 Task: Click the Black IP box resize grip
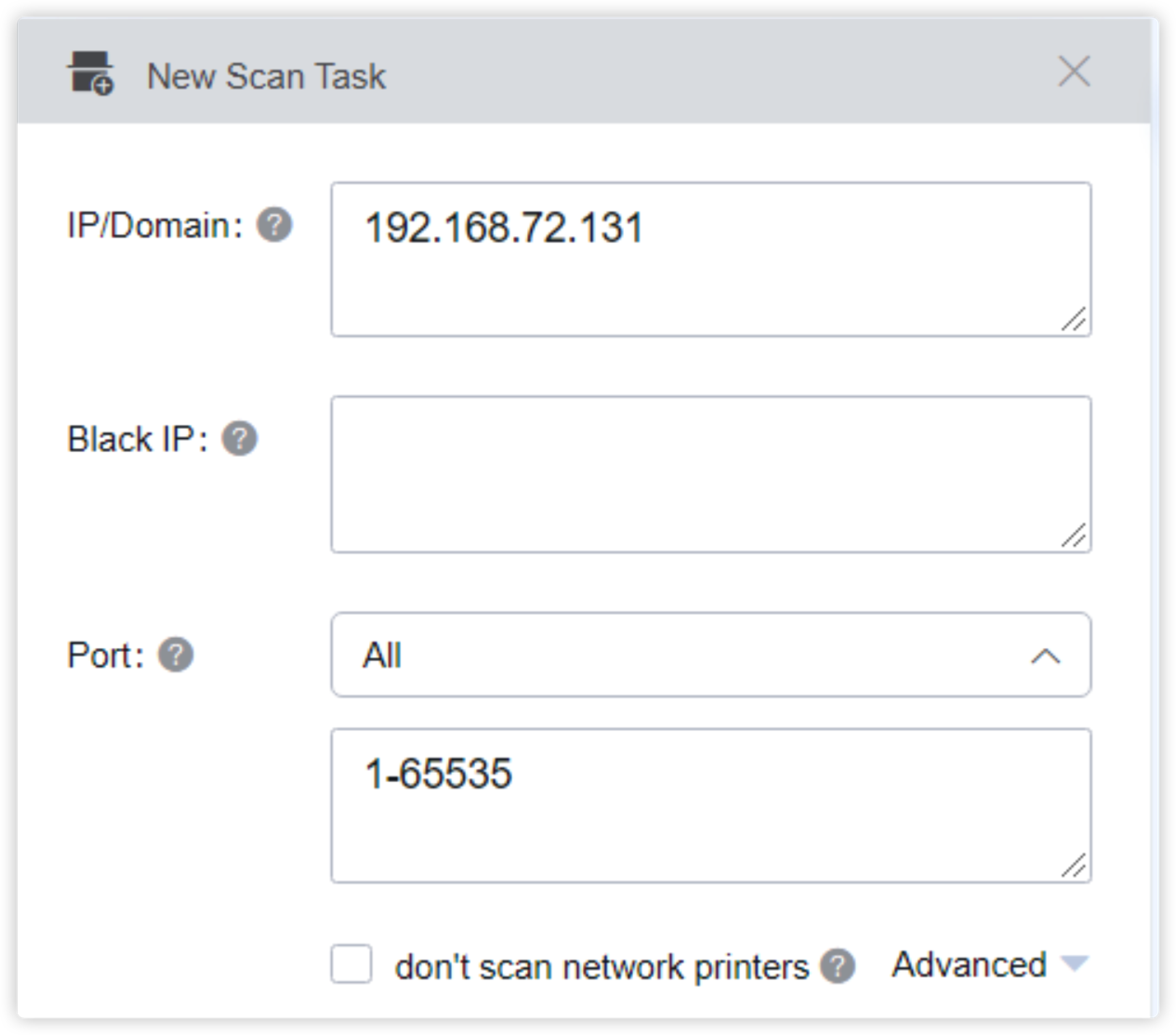point(1074,536)
